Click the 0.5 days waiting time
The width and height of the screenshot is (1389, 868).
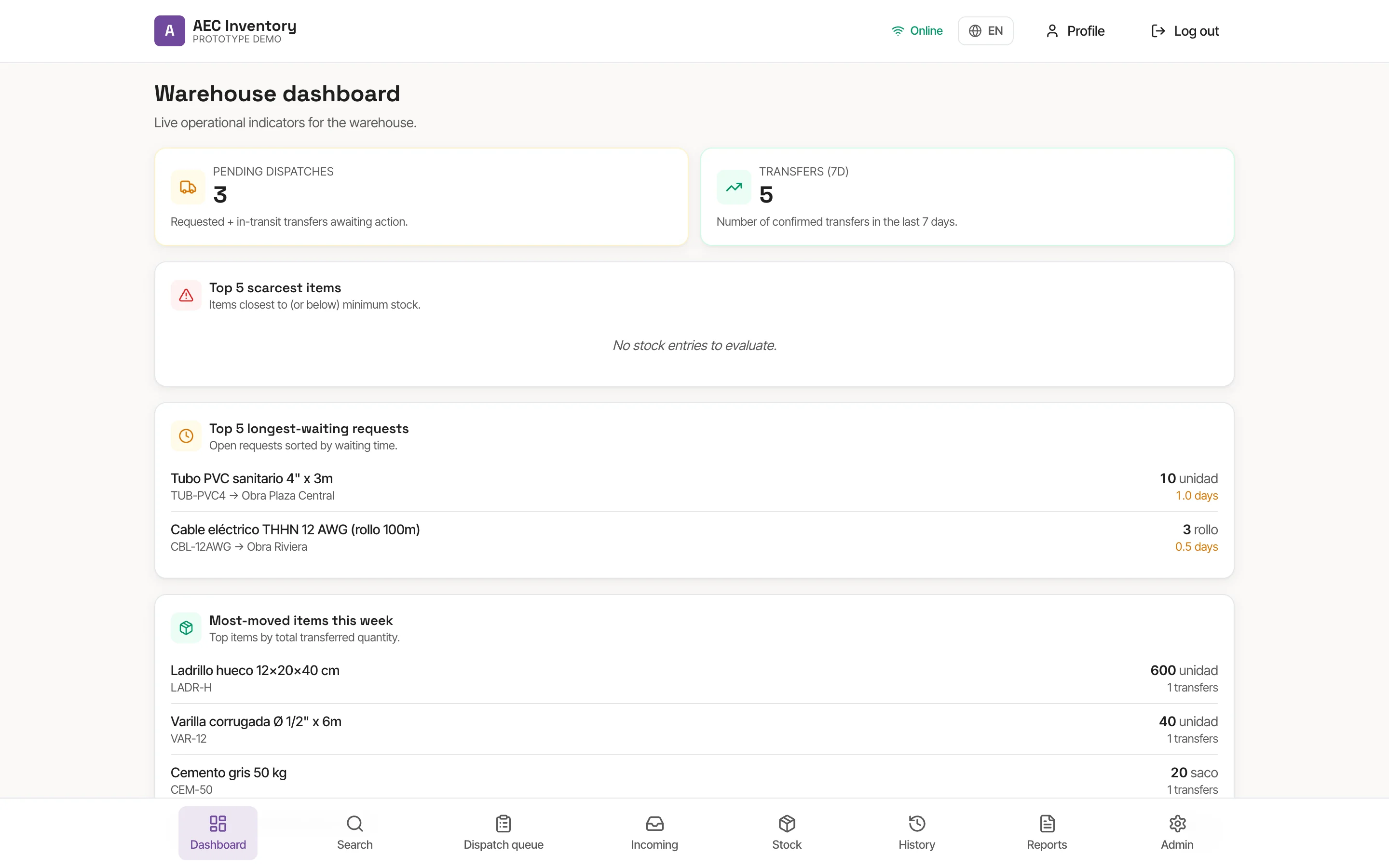point(1196,546)
